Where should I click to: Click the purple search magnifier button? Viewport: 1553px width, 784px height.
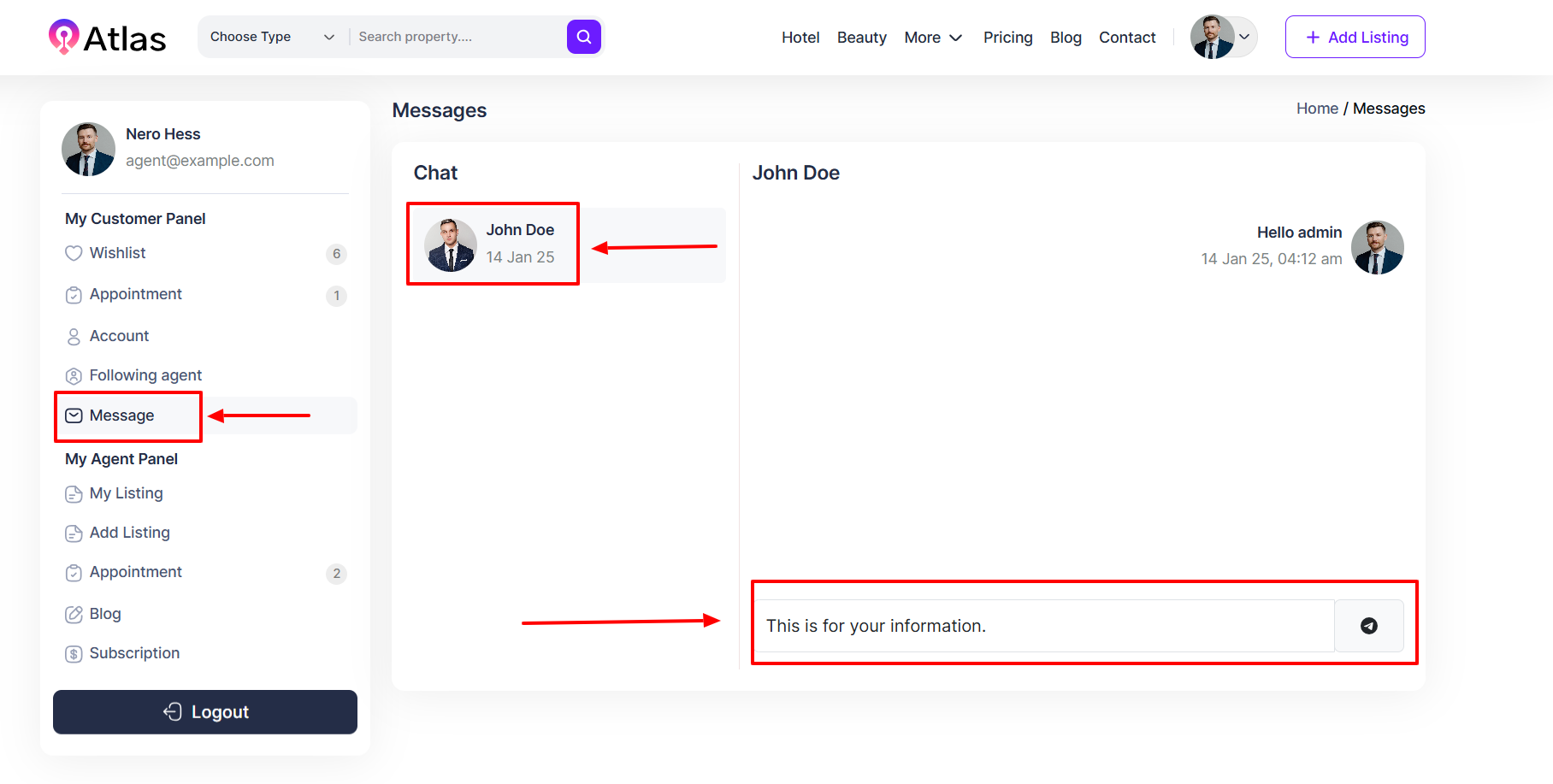583,37
